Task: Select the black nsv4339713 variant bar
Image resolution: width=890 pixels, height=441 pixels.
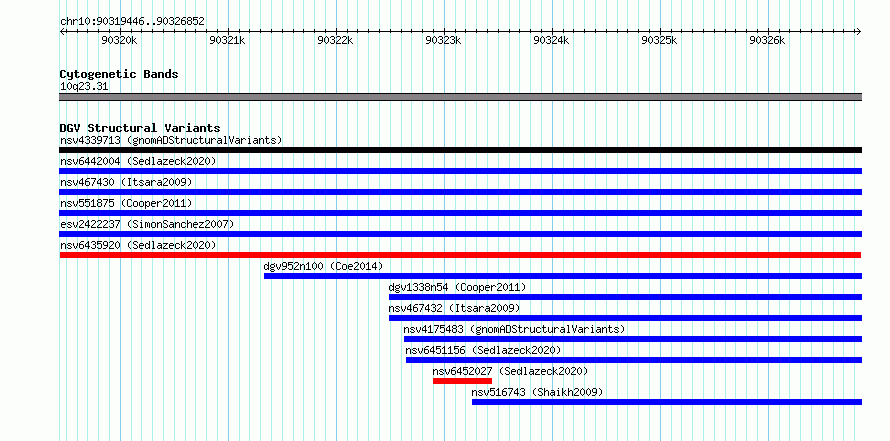Action: click(460, 150)
